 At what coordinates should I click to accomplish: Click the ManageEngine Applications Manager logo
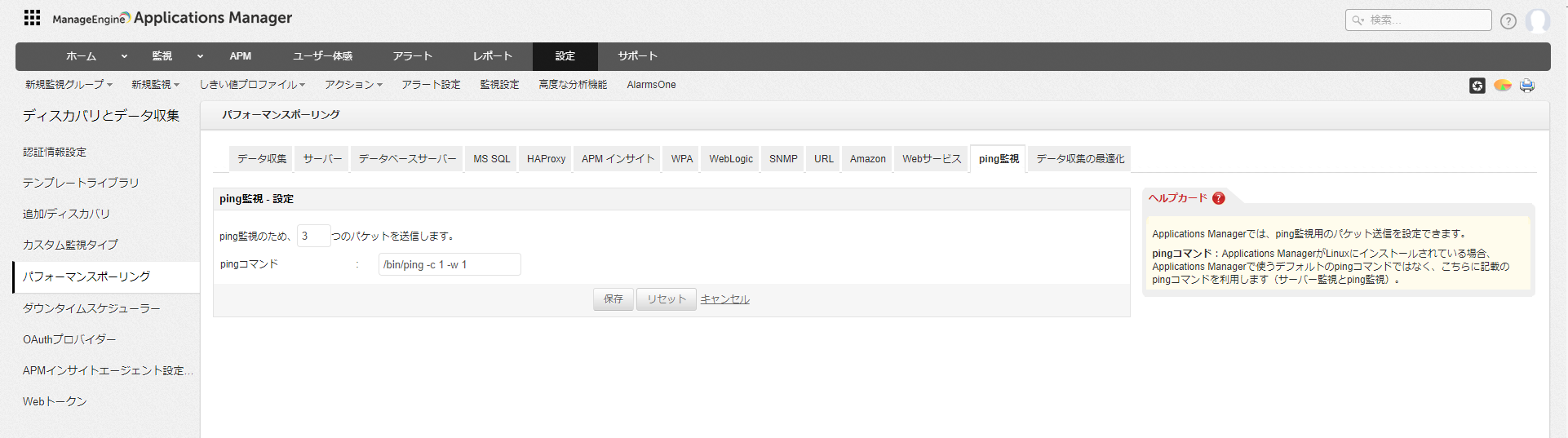pyautogui.click(x=172, y=18)
